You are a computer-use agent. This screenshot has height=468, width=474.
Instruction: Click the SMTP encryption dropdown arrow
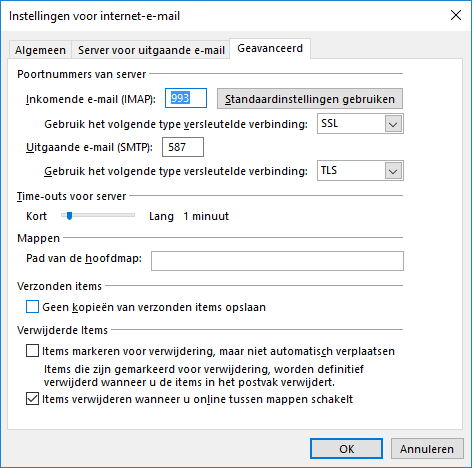click(x=393, y=171)
